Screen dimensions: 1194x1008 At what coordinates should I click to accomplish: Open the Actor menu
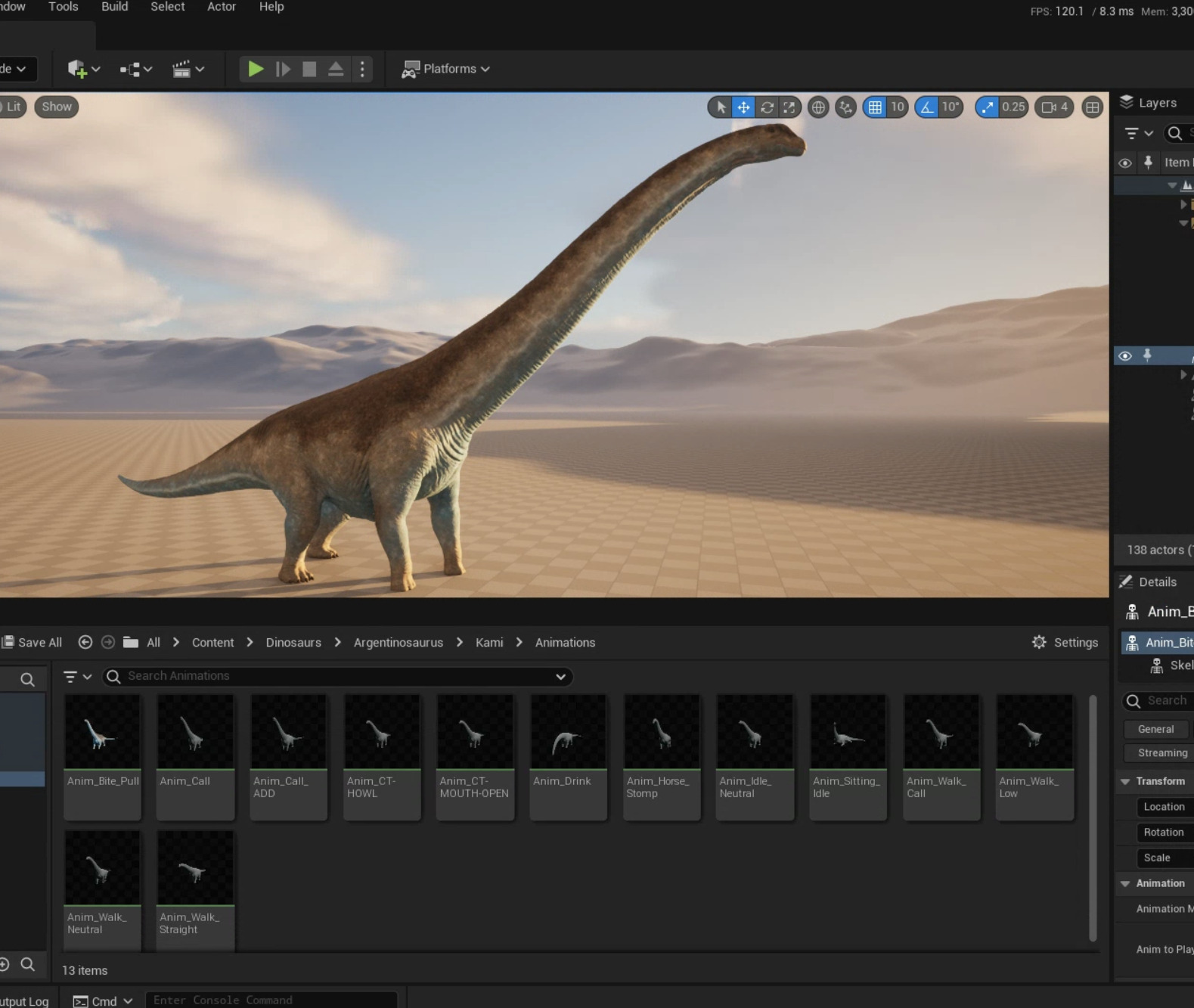(x=222, y=7)
